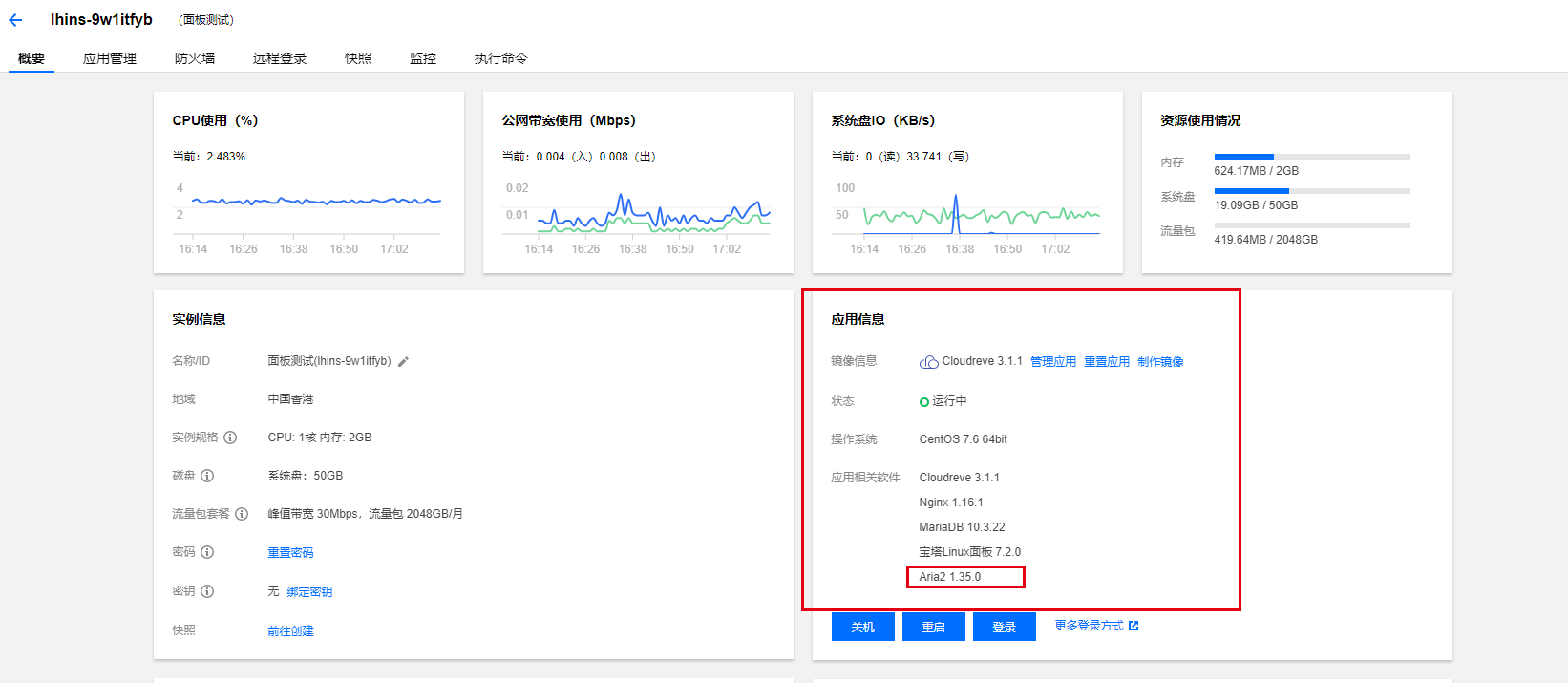Viewport: 1568px width, 683px height.
Task: Open external link icon after 更多登录方式
Action: click(1134, 626)
